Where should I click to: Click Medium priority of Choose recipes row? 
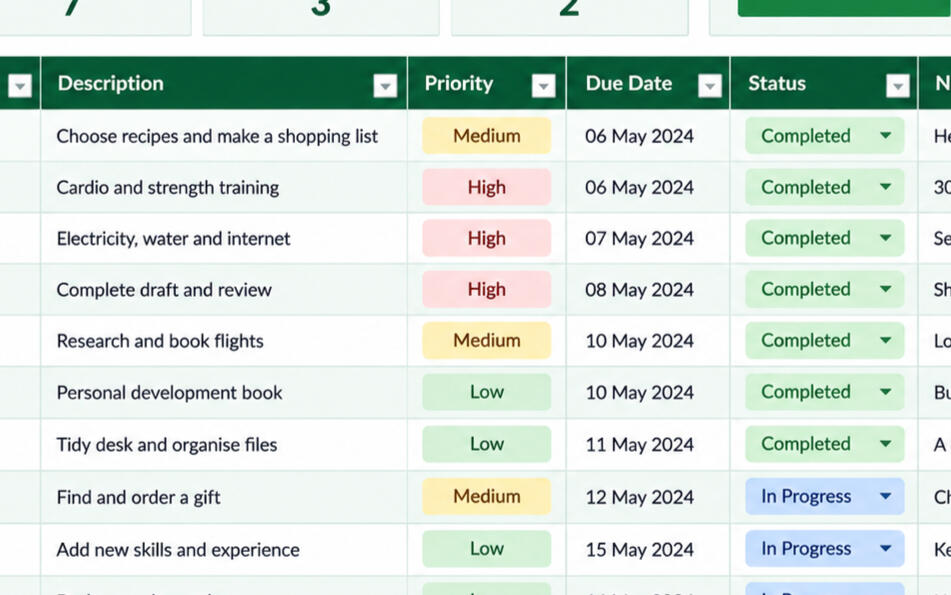point(486,135)
